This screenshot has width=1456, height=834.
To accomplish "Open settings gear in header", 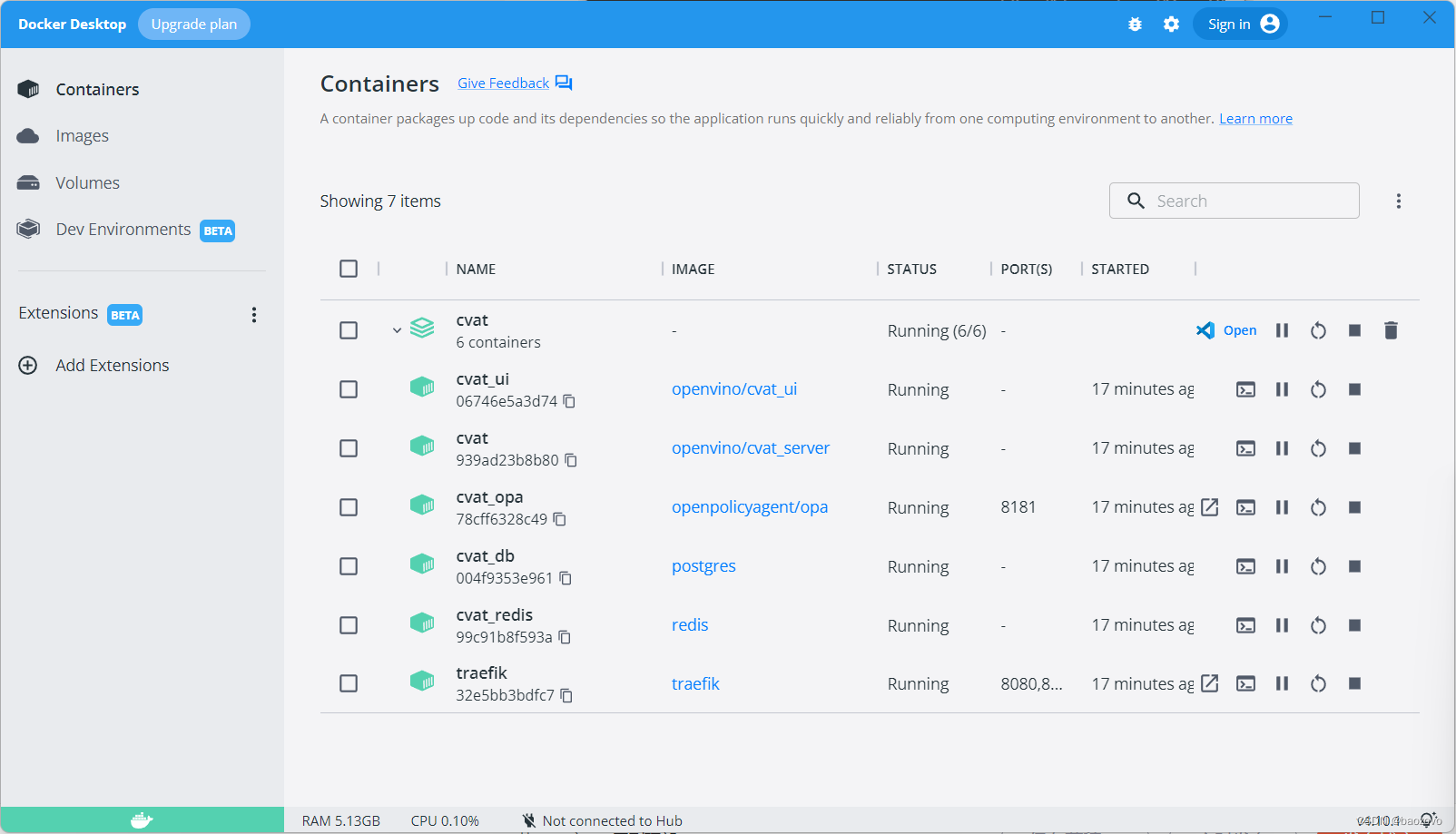I will click(1171, 25).
